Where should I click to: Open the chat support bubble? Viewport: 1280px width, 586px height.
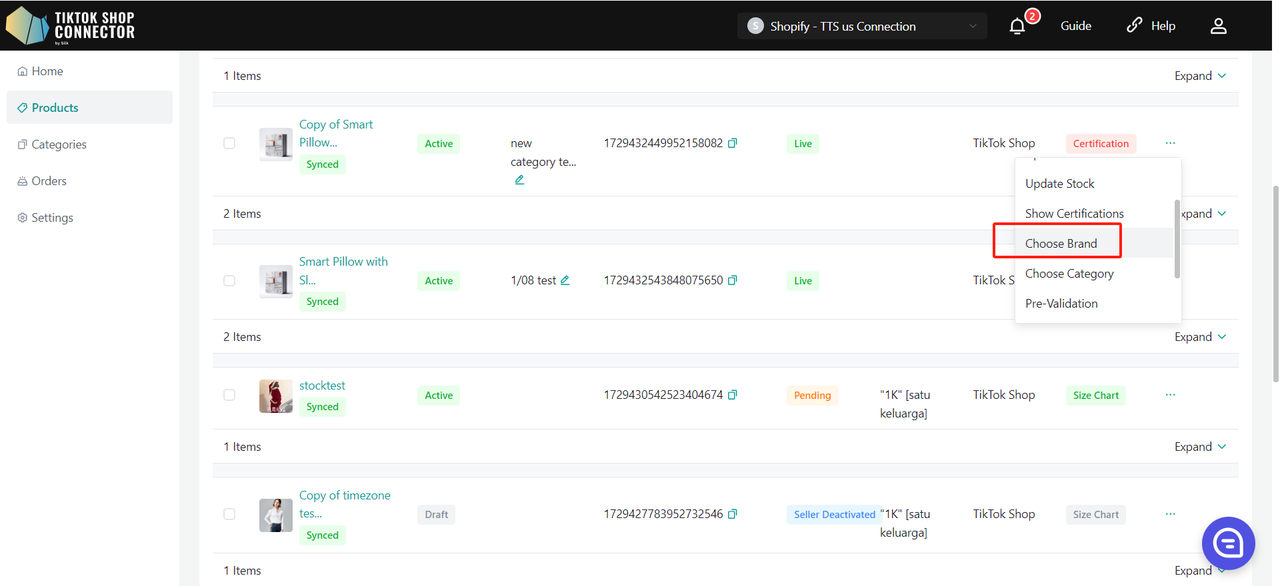coord(1227,543)
